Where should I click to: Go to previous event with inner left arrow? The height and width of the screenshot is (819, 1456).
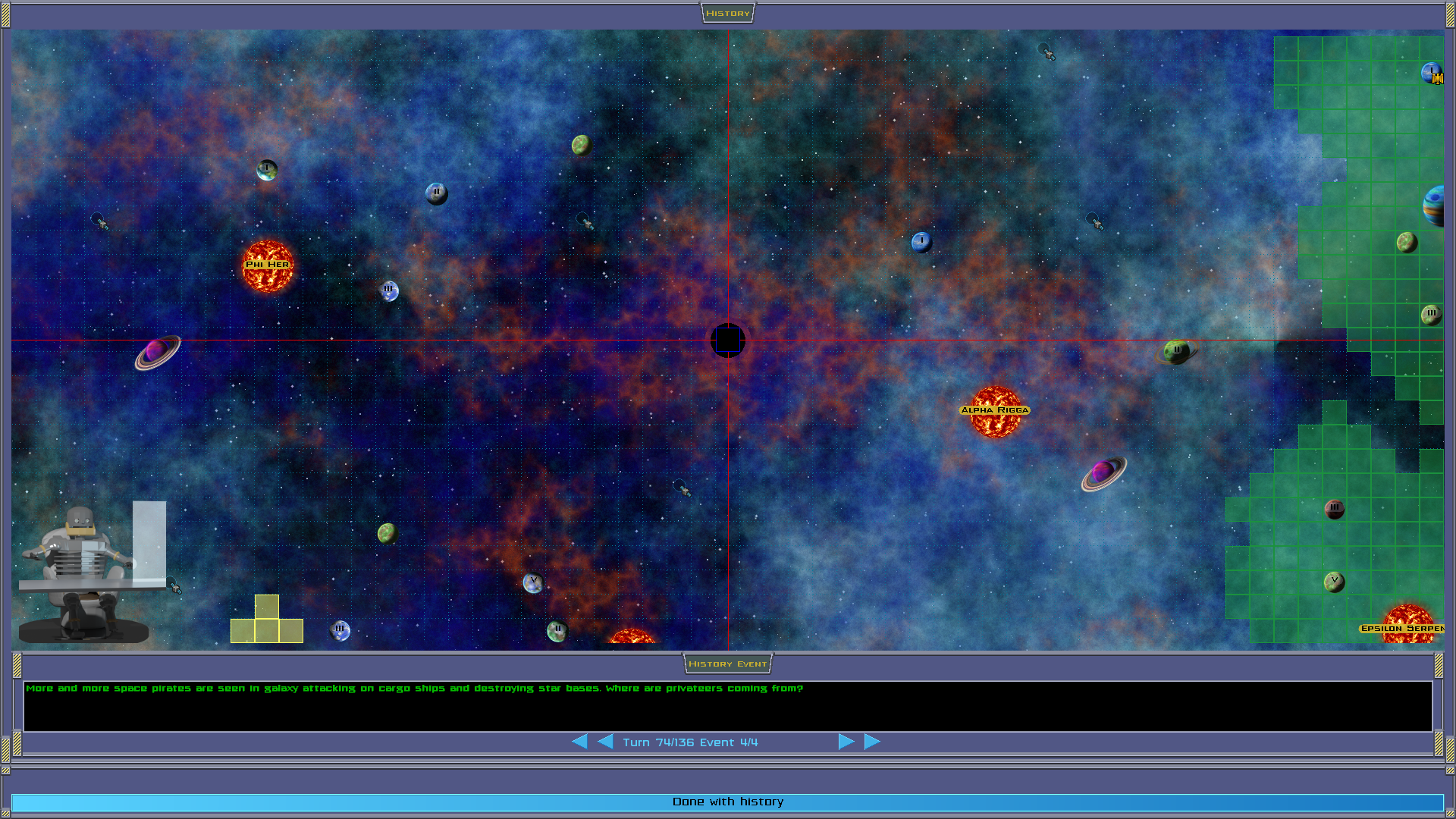point(605,742)
